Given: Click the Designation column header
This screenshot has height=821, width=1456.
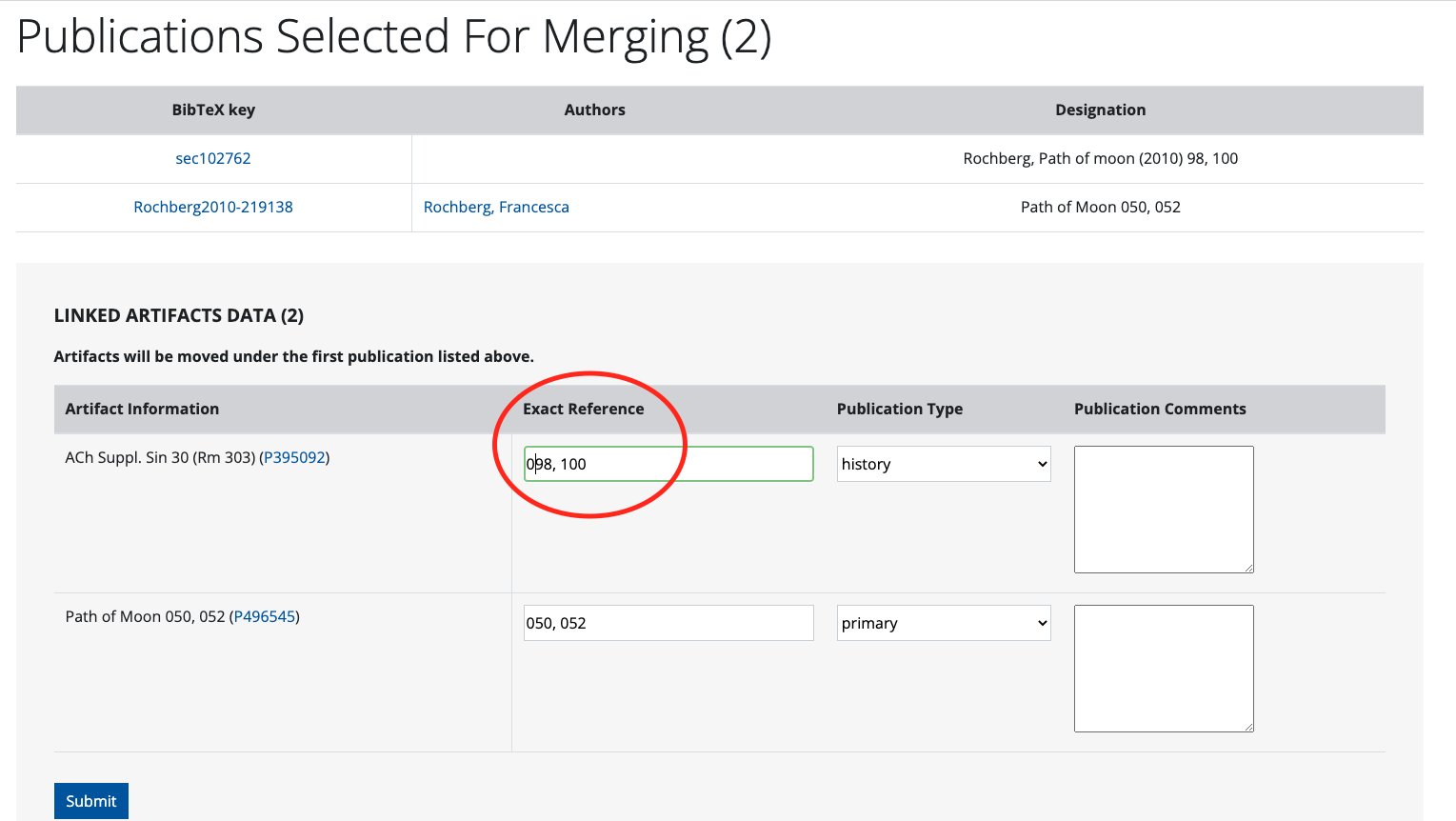Looking at the screenshot, I should pos(1100,110).
